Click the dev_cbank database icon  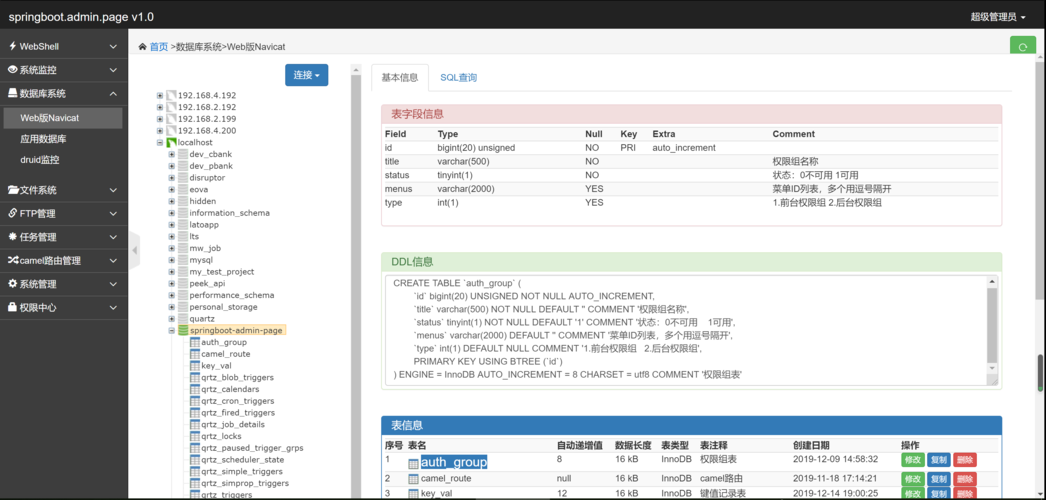pyautogui.click(x=183, y=155)
